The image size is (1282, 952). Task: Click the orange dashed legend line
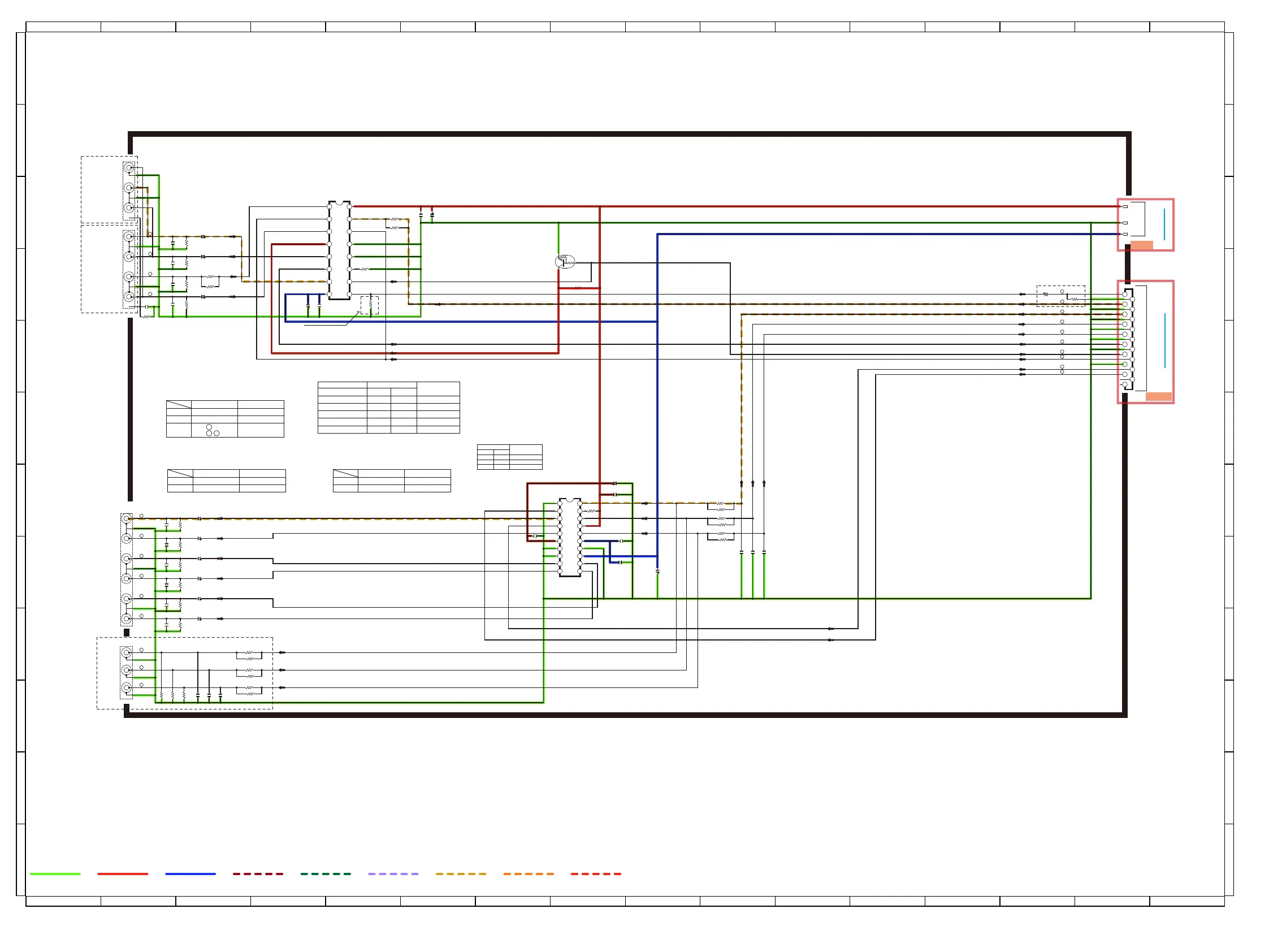click(529, 874)
